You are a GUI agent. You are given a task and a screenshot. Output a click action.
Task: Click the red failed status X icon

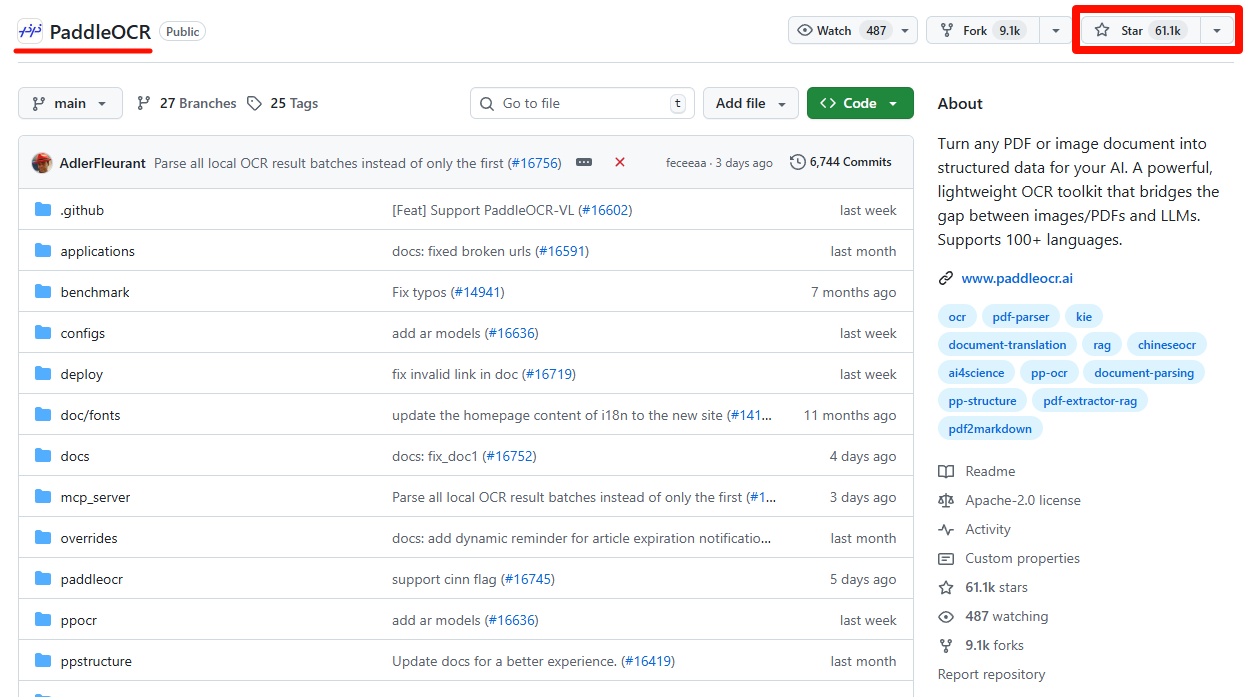[x=620, y=162]
